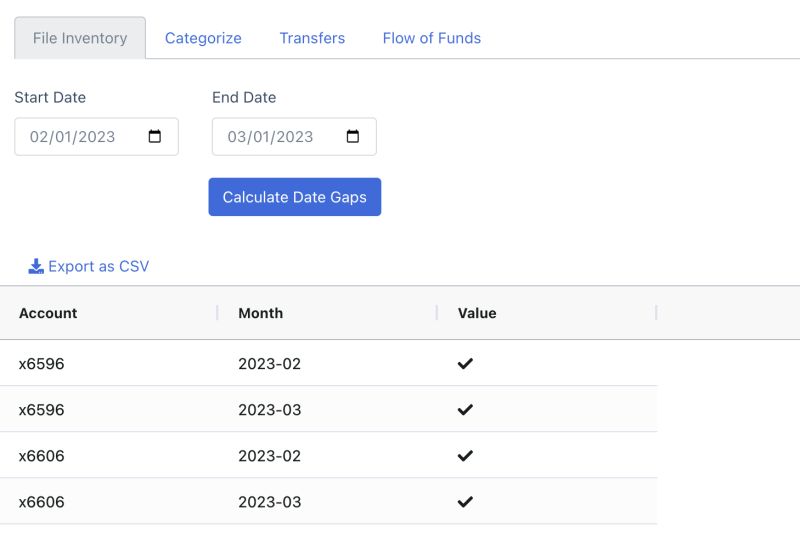Sort by the Account column header

tap(48, 313)
